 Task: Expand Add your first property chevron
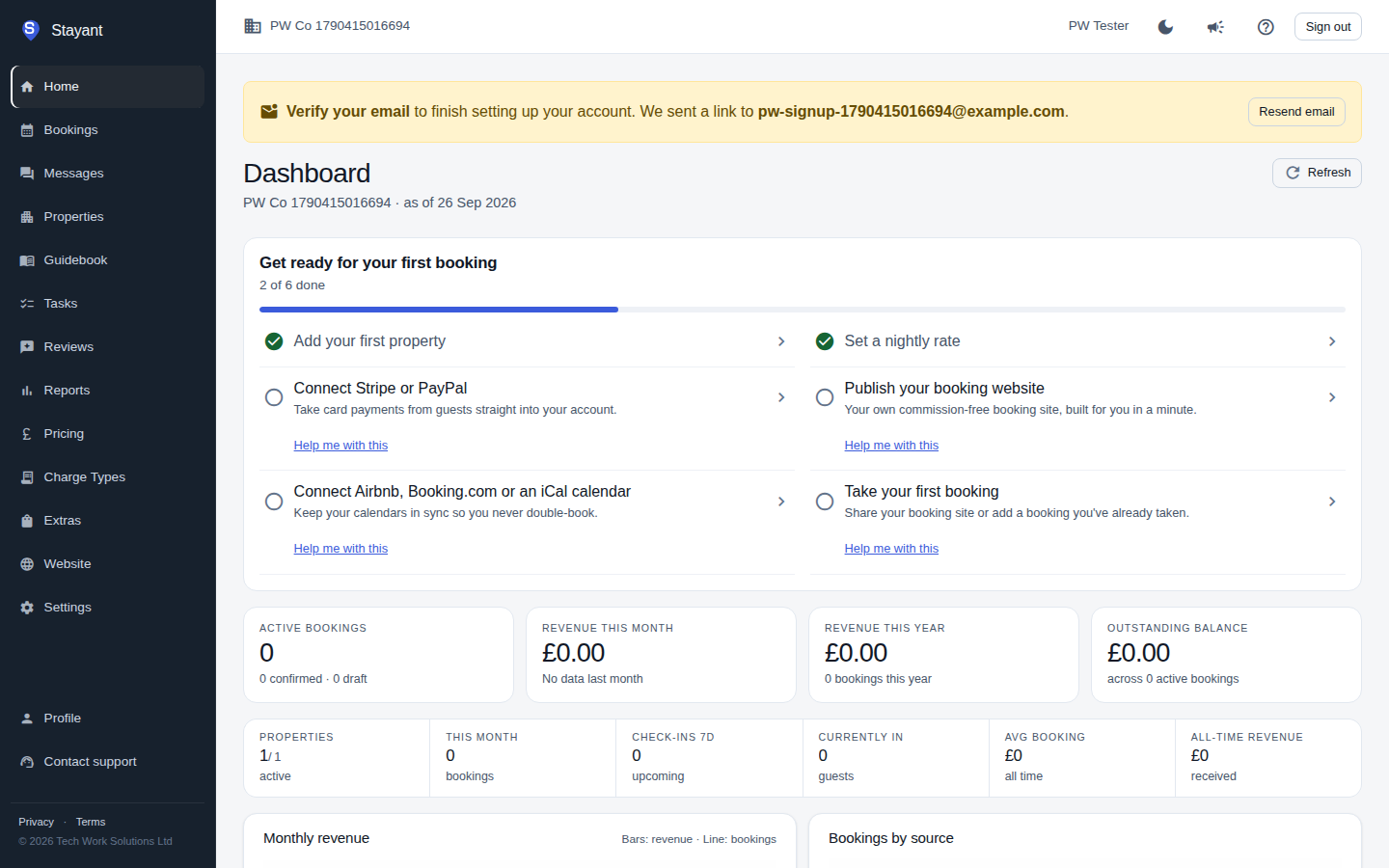(781, 341)
